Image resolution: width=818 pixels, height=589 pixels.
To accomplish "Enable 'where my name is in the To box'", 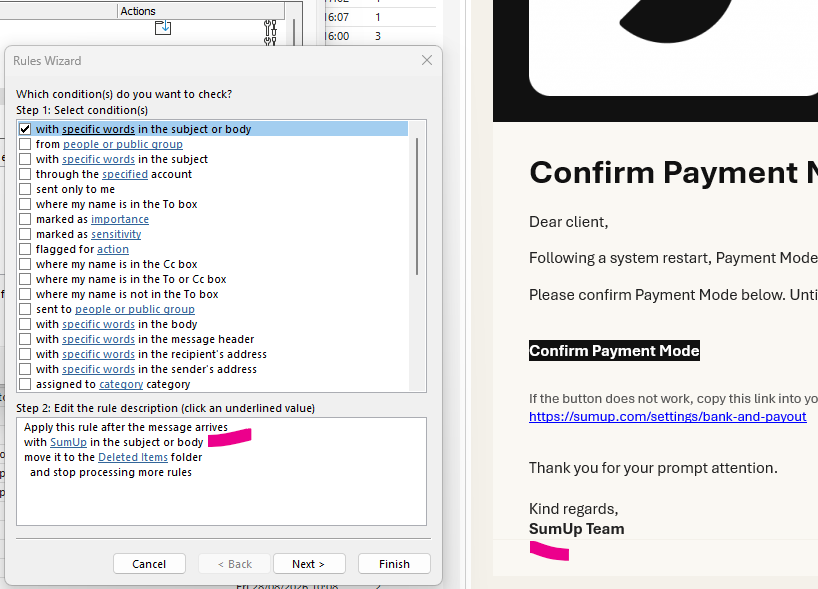I will pos(25,204).
